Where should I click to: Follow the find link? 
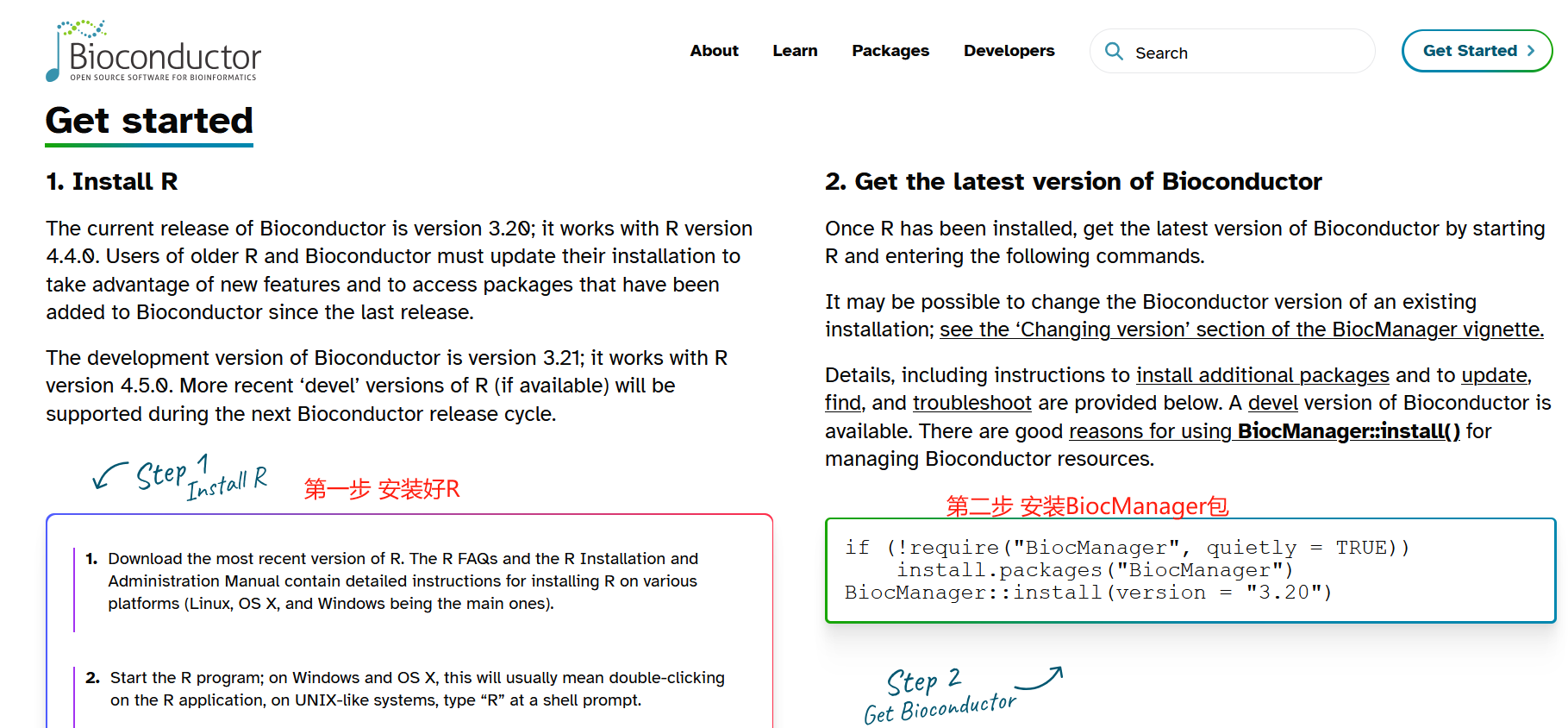842,403
